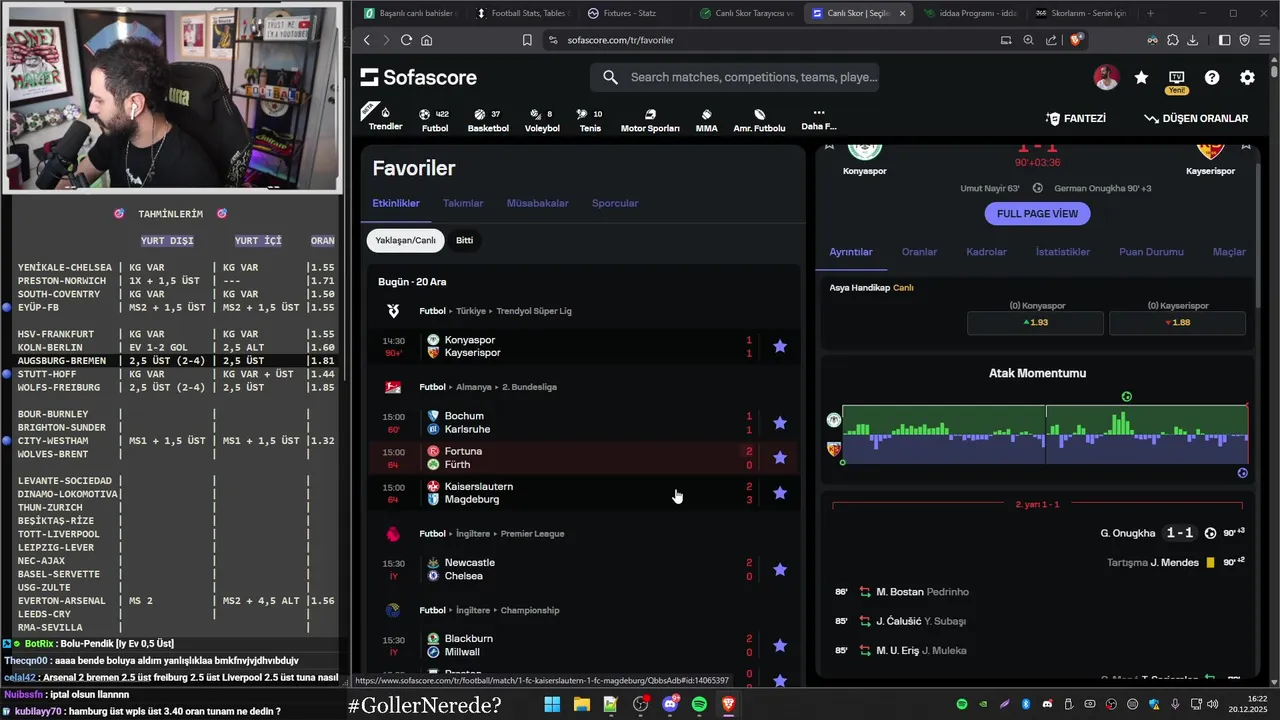Viewport: 1280px width, 720px height.
Task: Open the MMA sport category
Action: pyautogui.click(x=706, y=120)
